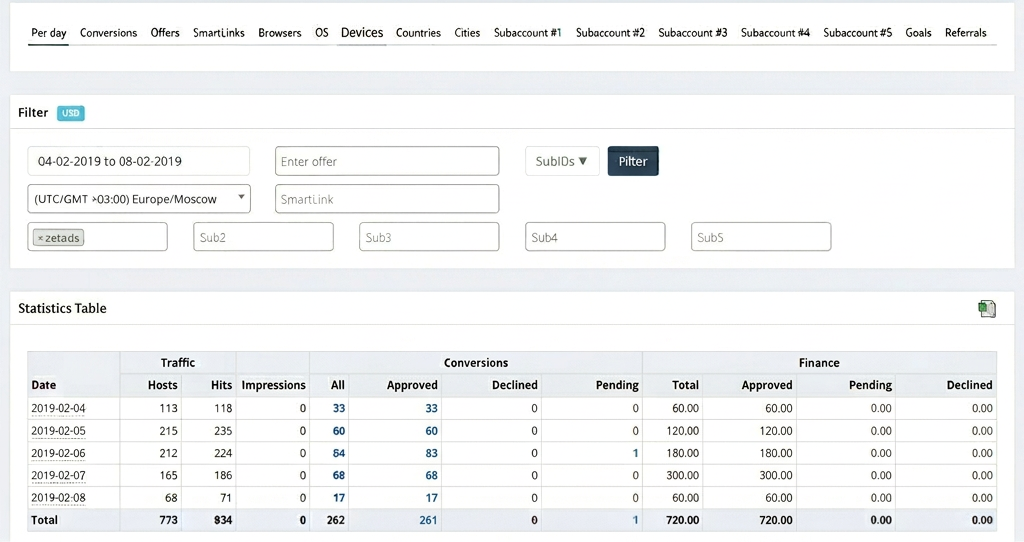This screenshot has height=542, width=1024.
Task: Open the Conversions tab
Action: click(x=108, y=33)
